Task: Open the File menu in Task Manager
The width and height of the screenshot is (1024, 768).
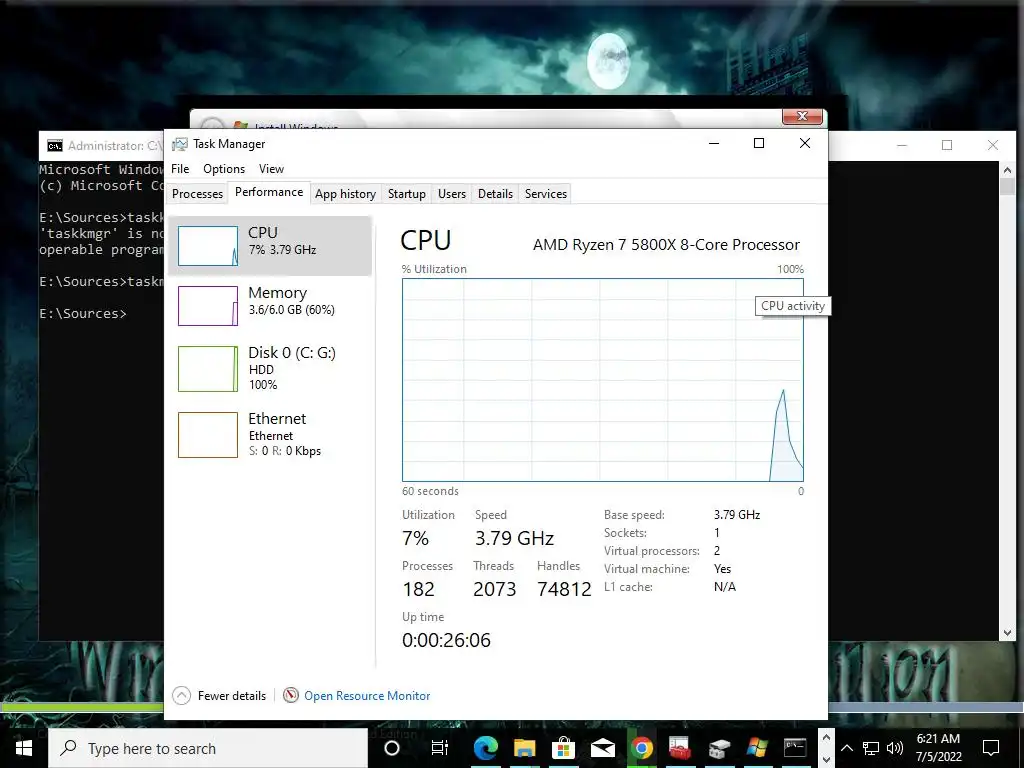Action: (x=180, y=168)
